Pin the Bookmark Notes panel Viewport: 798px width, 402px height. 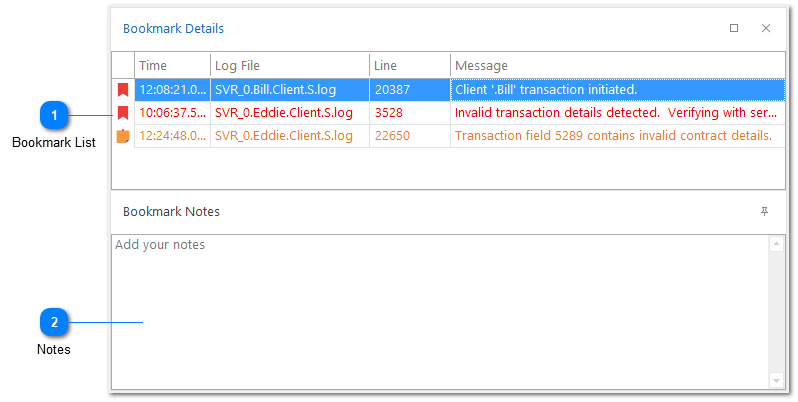[x=765, y=212]
